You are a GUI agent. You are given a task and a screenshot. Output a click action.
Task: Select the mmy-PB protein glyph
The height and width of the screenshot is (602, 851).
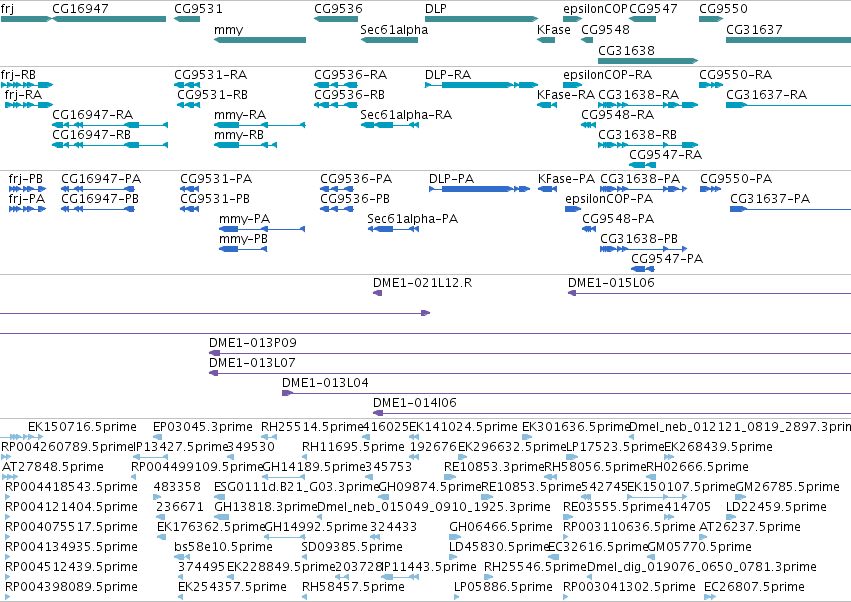tap(243, 249)
